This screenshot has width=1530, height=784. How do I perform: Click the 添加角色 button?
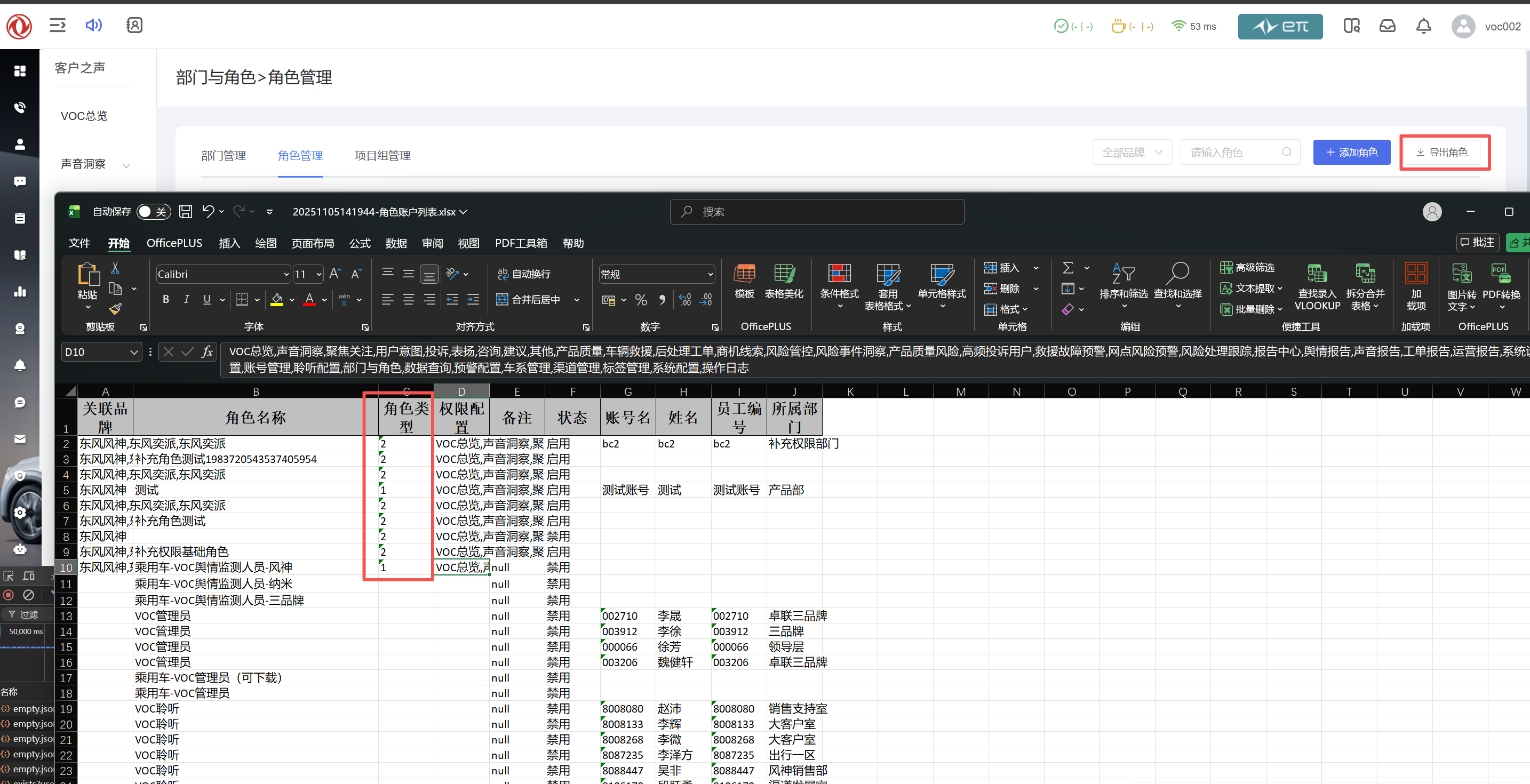1351,153
